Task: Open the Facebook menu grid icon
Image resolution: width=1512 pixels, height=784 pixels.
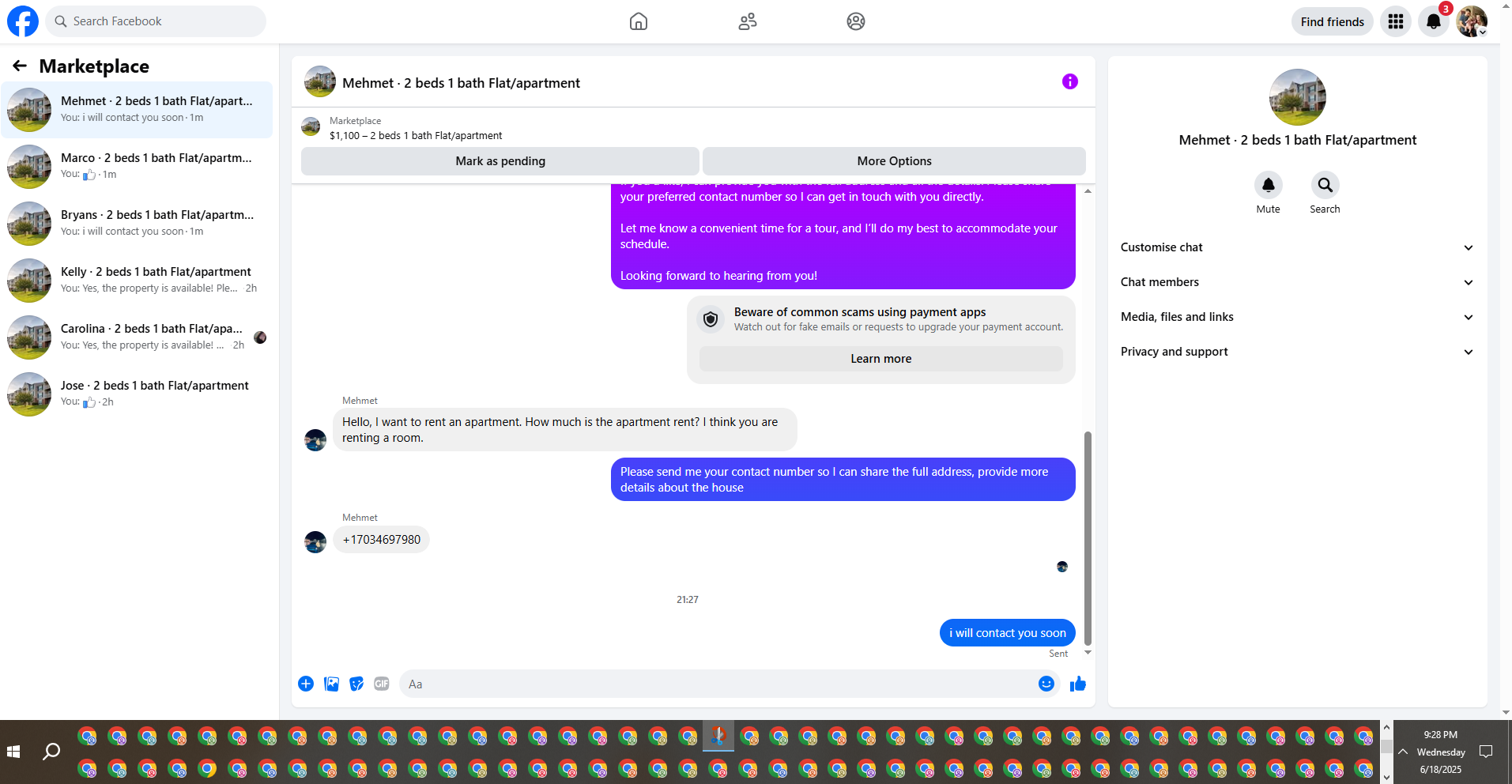Action: click(x=1396, y=21)
